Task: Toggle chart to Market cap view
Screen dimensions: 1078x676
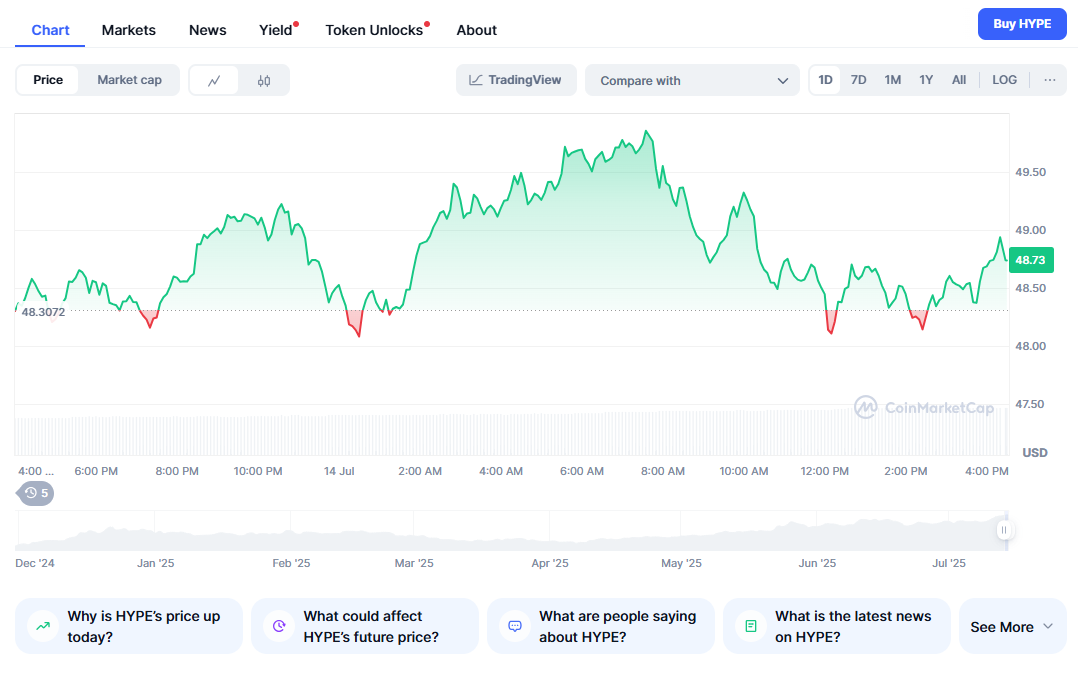Action: 129,80
